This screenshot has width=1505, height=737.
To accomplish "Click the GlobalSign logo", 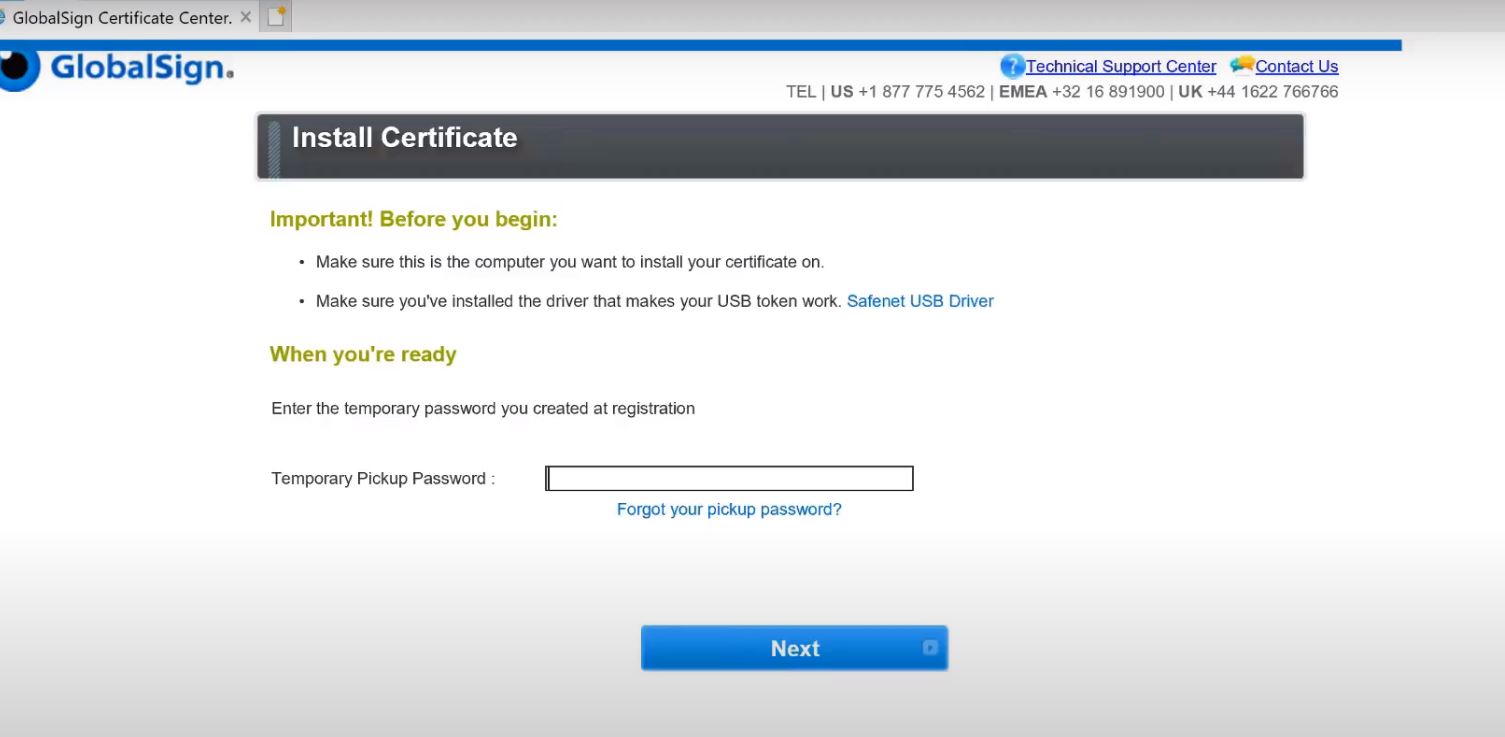I will pyautogui.click(x=117, y=67).
